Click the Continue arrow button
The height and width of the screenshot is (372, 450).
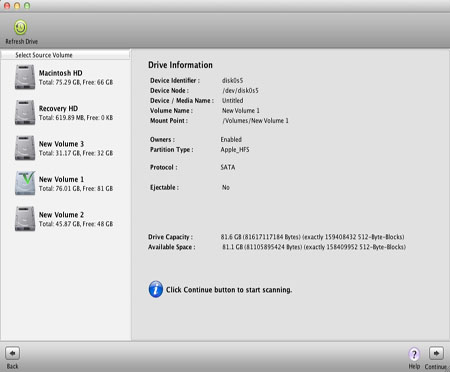(436, 353)
